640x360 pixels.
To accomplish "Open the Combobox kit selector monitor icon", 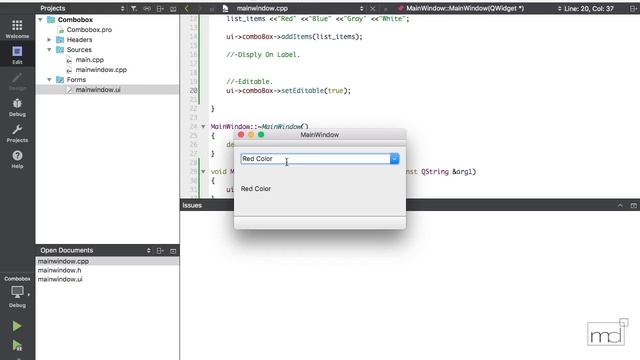I will pos(17,292).
